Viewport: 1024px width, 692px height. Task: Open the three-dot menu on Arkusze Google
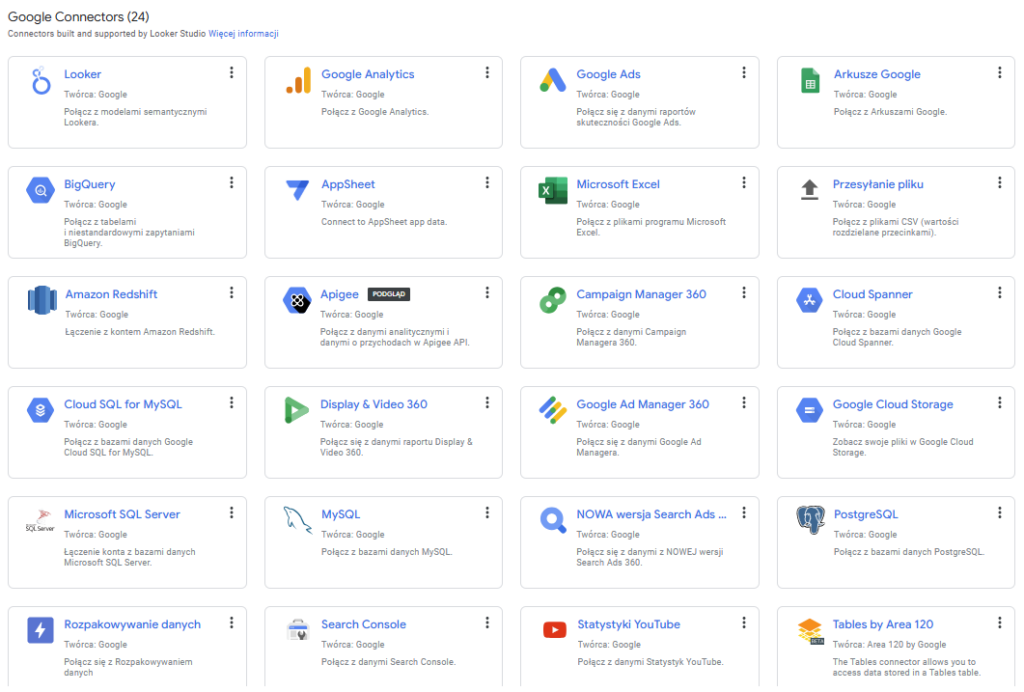pos(999,72)
